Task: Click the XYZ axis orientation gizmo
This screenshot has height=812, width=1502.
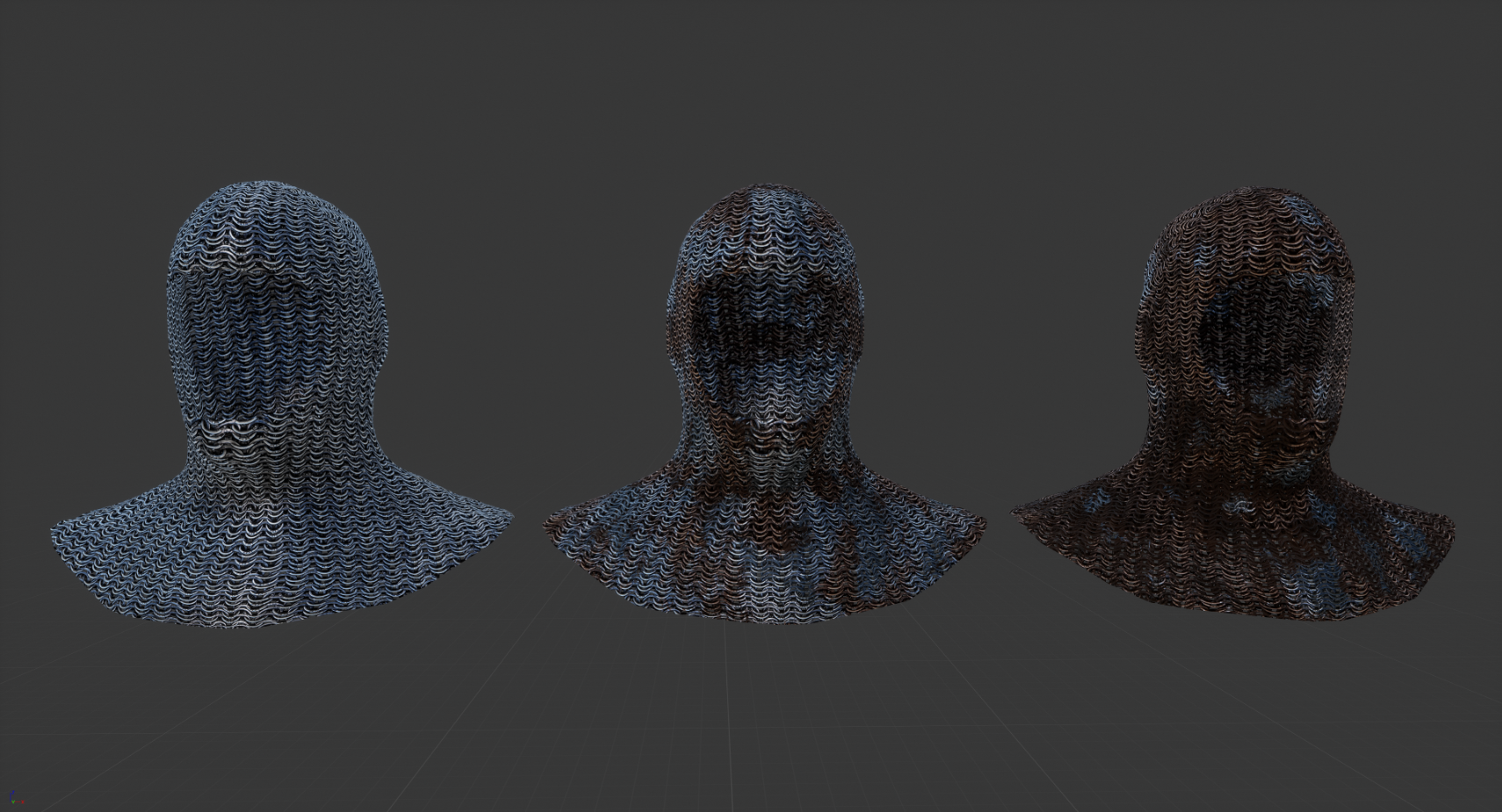Action: coord(16,798)
